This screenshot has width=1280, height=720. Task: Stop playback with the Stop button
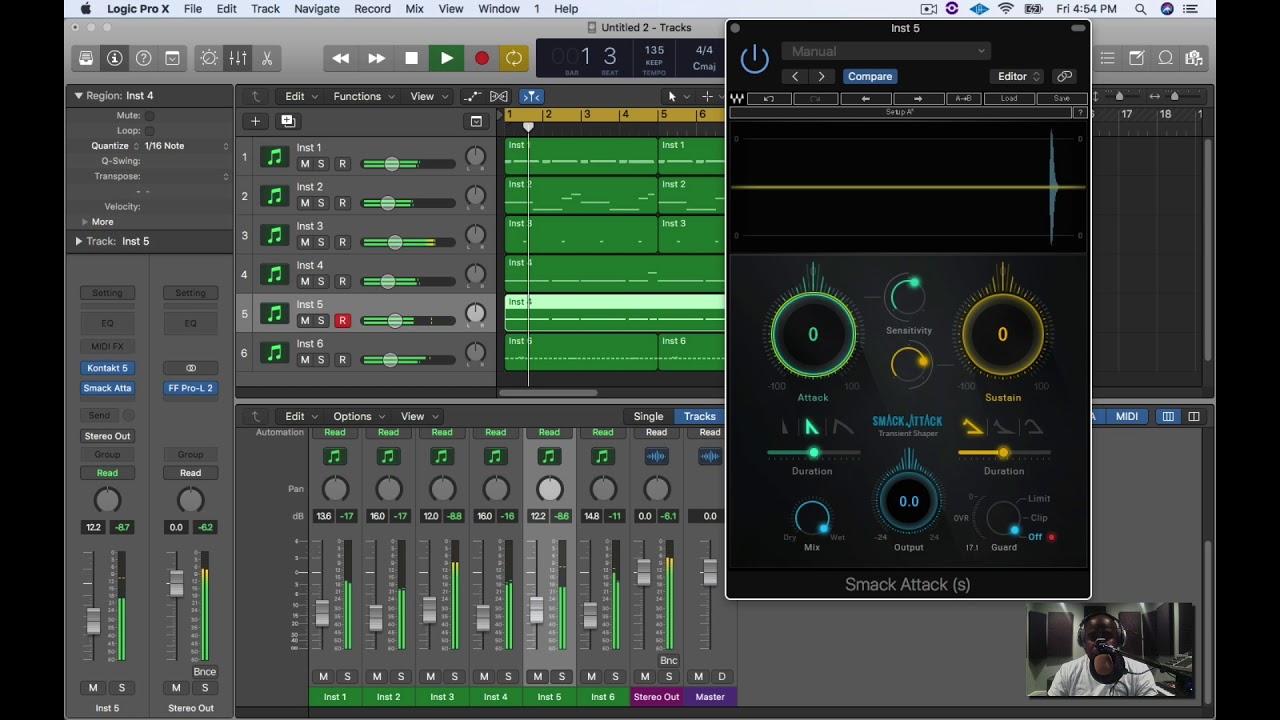click(x=411, y=59)
